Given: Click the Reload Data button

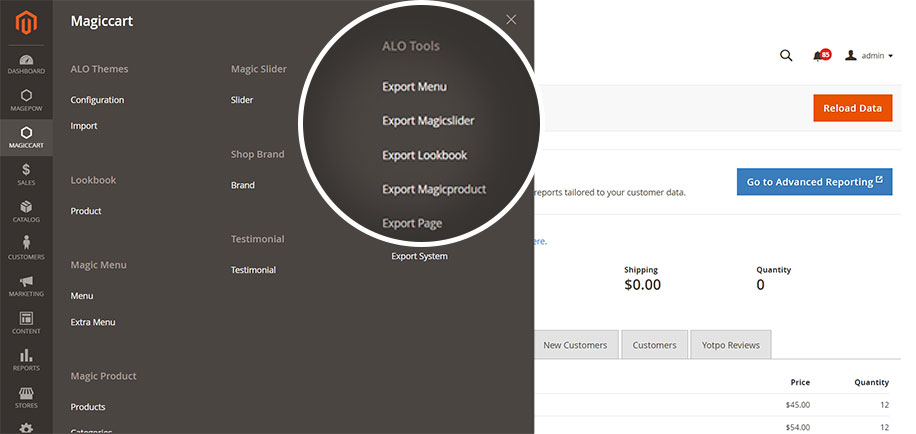Looking at the screenshot, I should pos(851,108).
